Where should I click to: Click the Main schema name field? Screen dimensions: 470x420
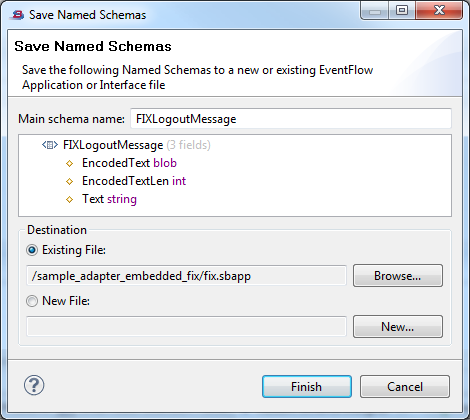(x=291, y=119)
